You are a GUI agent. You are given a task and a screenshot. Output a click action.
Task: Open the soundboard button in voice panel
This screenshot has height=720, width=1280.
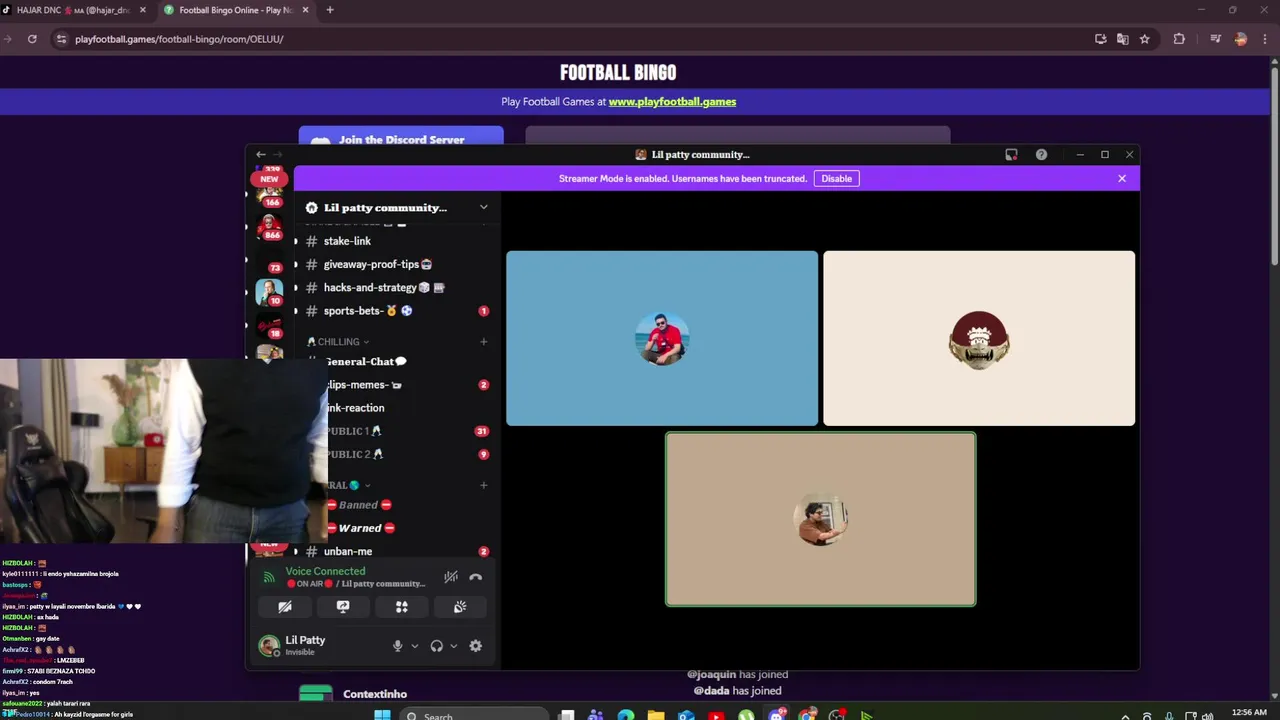460,607
